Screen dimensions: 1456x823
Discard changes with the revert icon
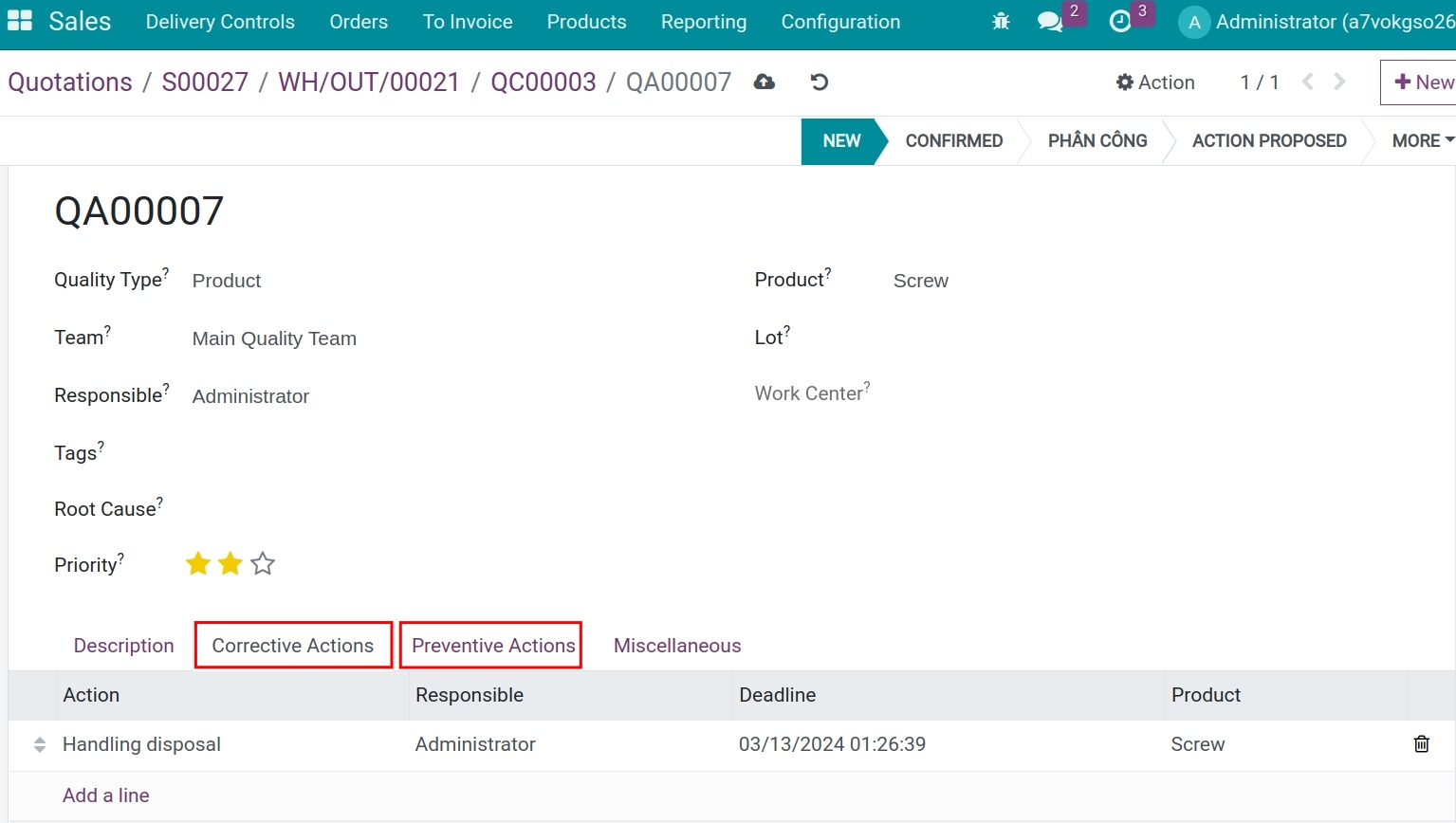coord(818,82)
